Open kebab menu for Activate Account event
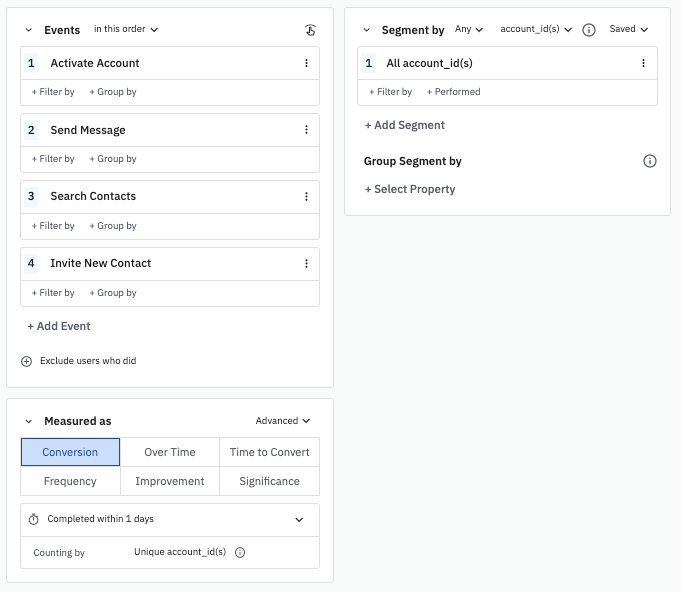This screenshot has height=592, width=681. pos(306,63)
